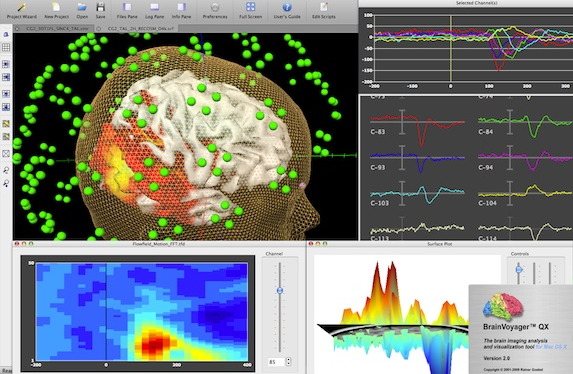
Task: Increment the Channel number stepper
Action: [289, 359]
